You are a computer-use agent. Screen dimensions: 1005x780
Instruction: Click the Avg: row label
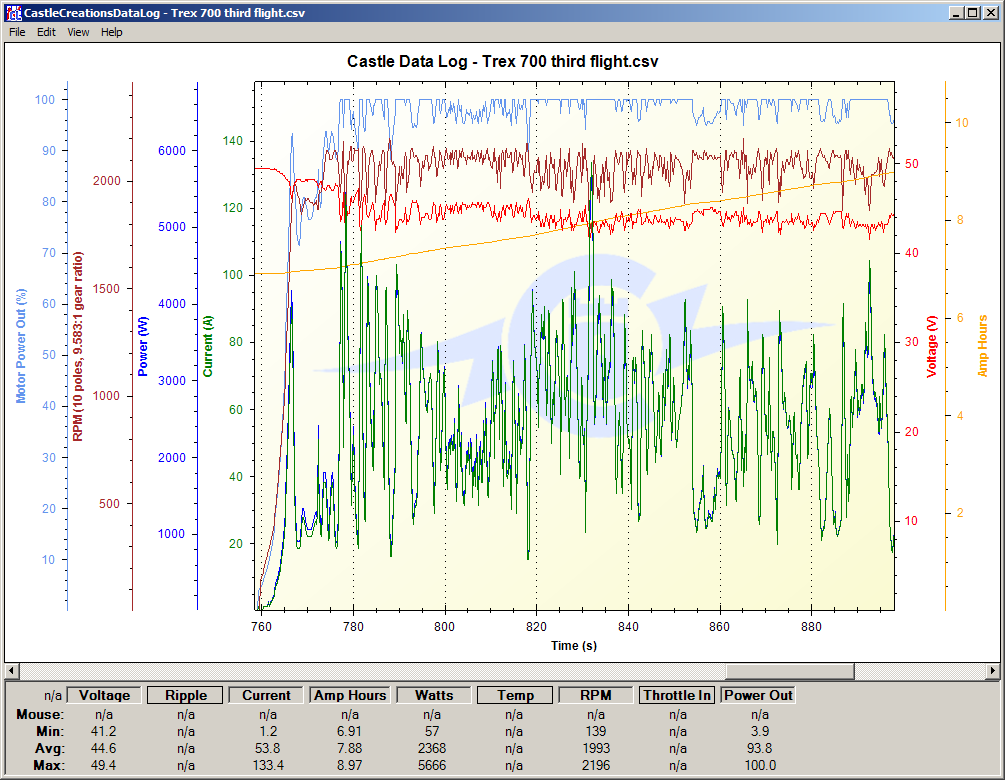(50, 748)
